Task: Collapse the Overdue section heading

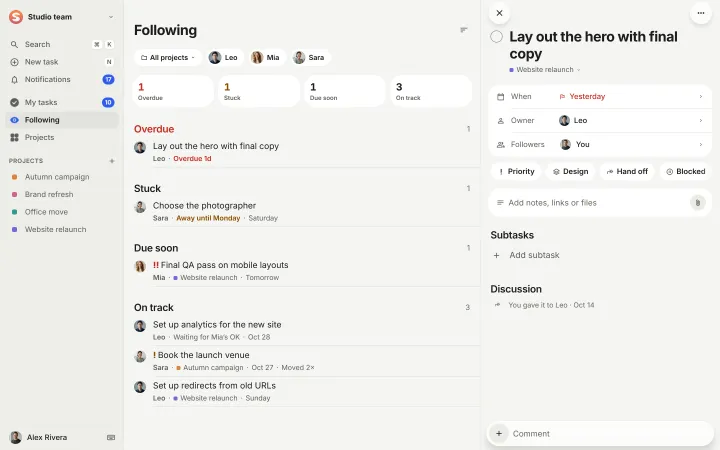Action: click(x=154, y=129)
